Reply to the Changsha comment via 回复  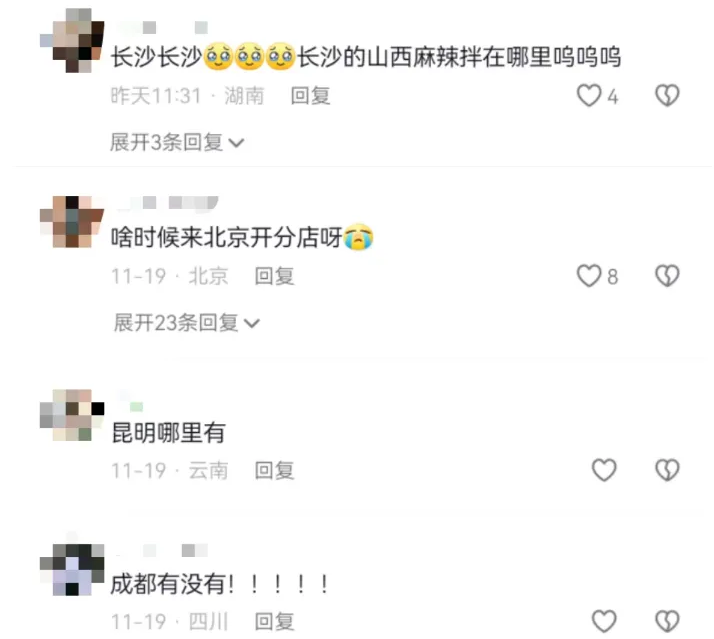coord(311,96)
